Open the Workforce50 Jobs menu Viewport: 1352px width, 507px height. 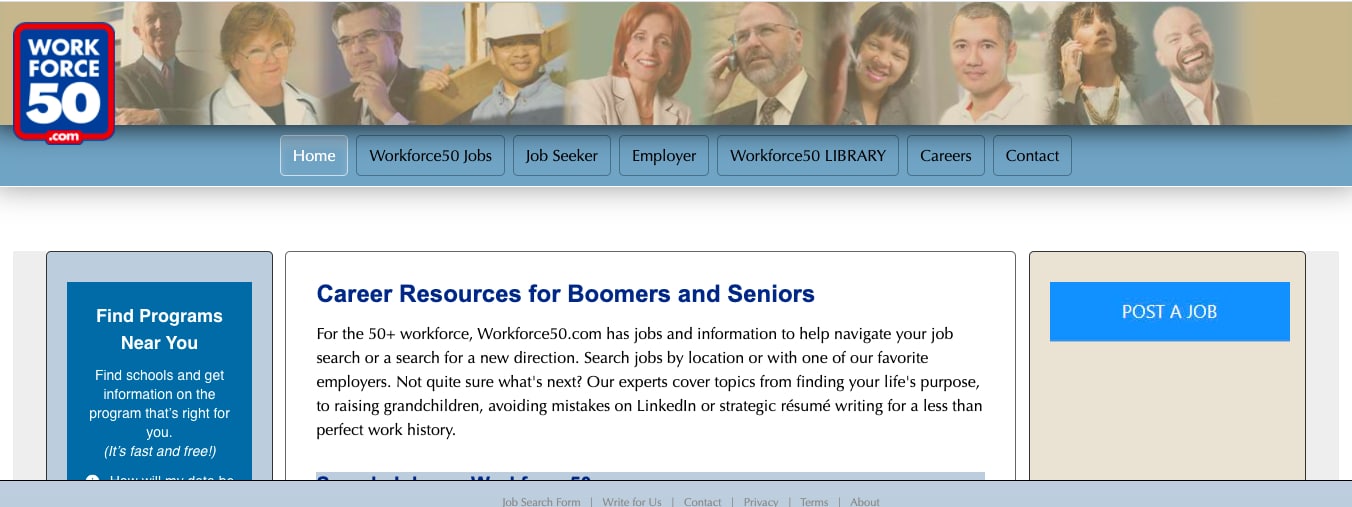point(430,155)
